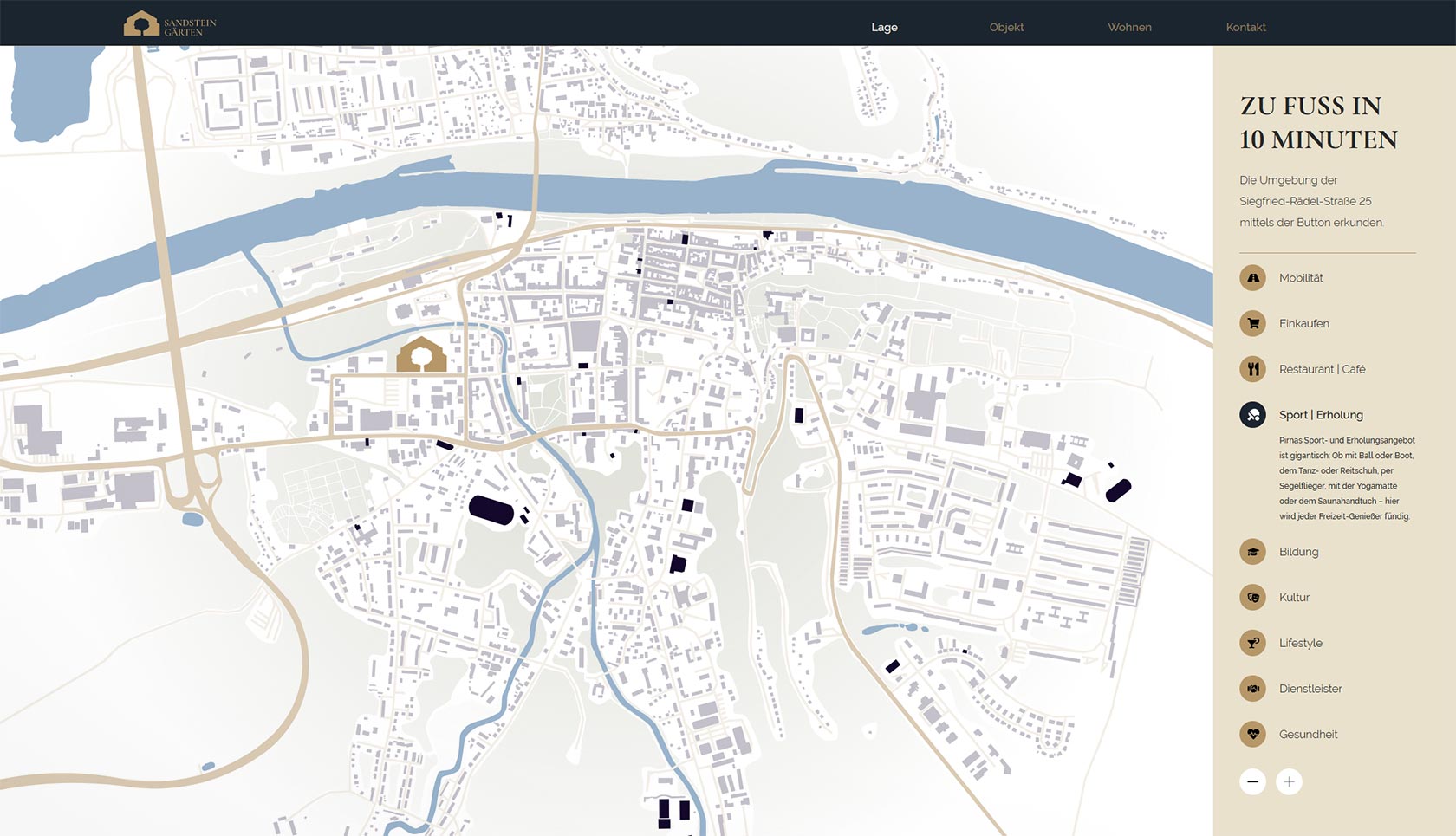This screenshot has height=836, width=1456.
Task: Click the Gesundheit heart icon
Action: pos(1252,735)
